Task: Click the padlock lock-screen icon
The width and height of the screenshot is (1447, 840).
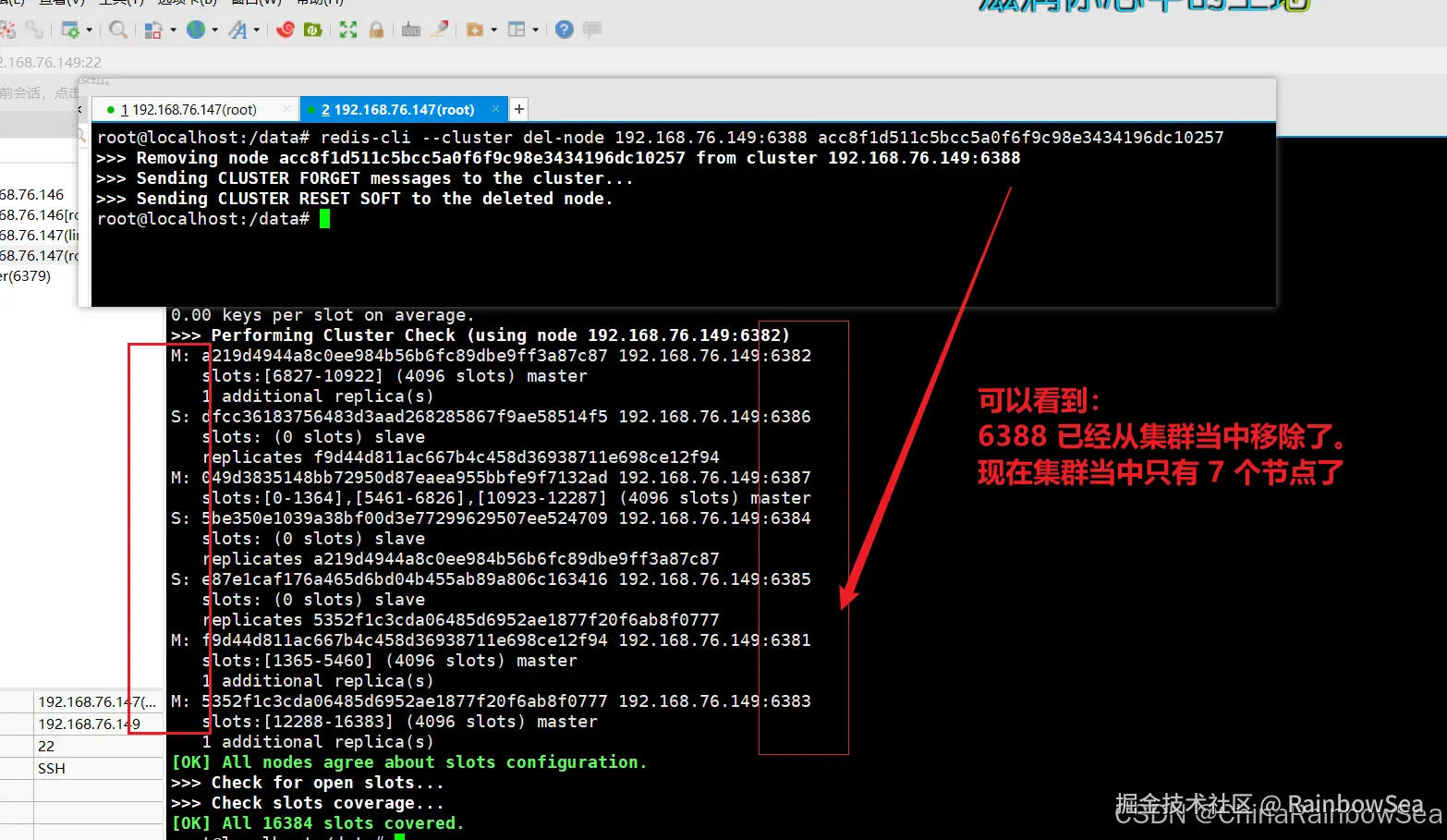Action: coord(376,30)
